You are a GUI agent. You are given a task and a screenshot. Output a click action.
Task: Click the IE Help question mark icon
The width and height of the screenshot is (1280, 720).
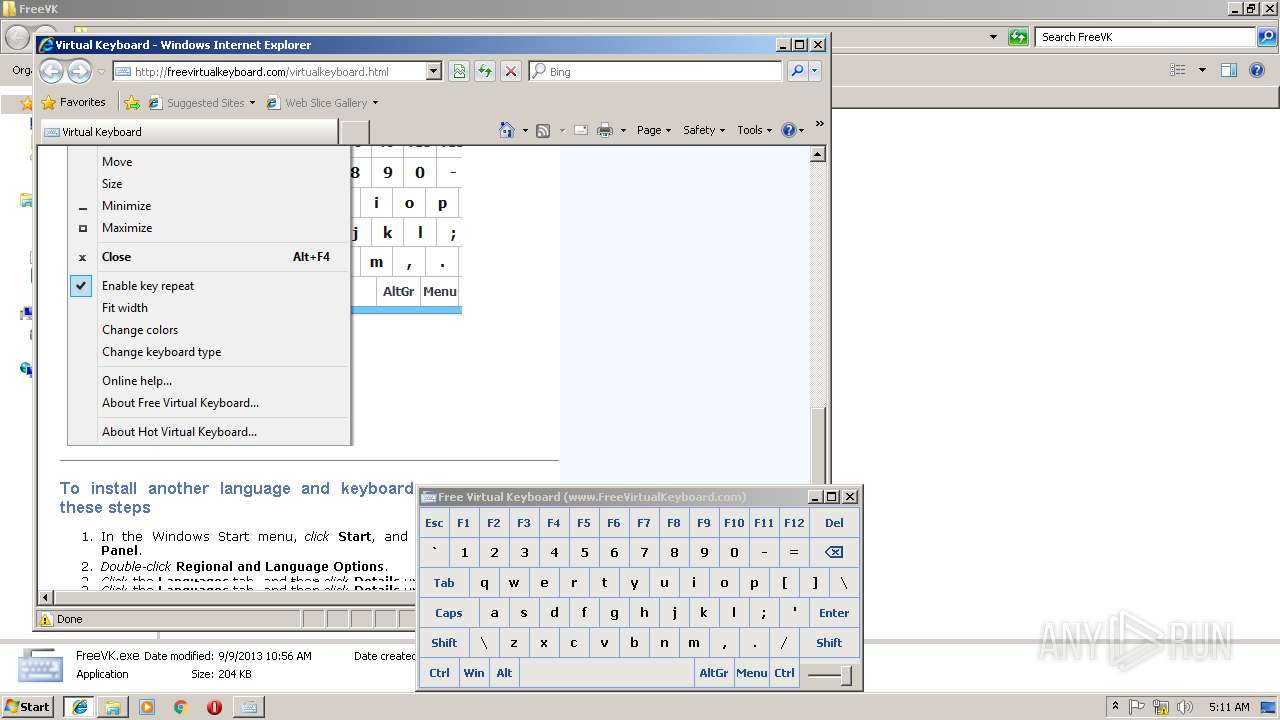click(788, 130)
